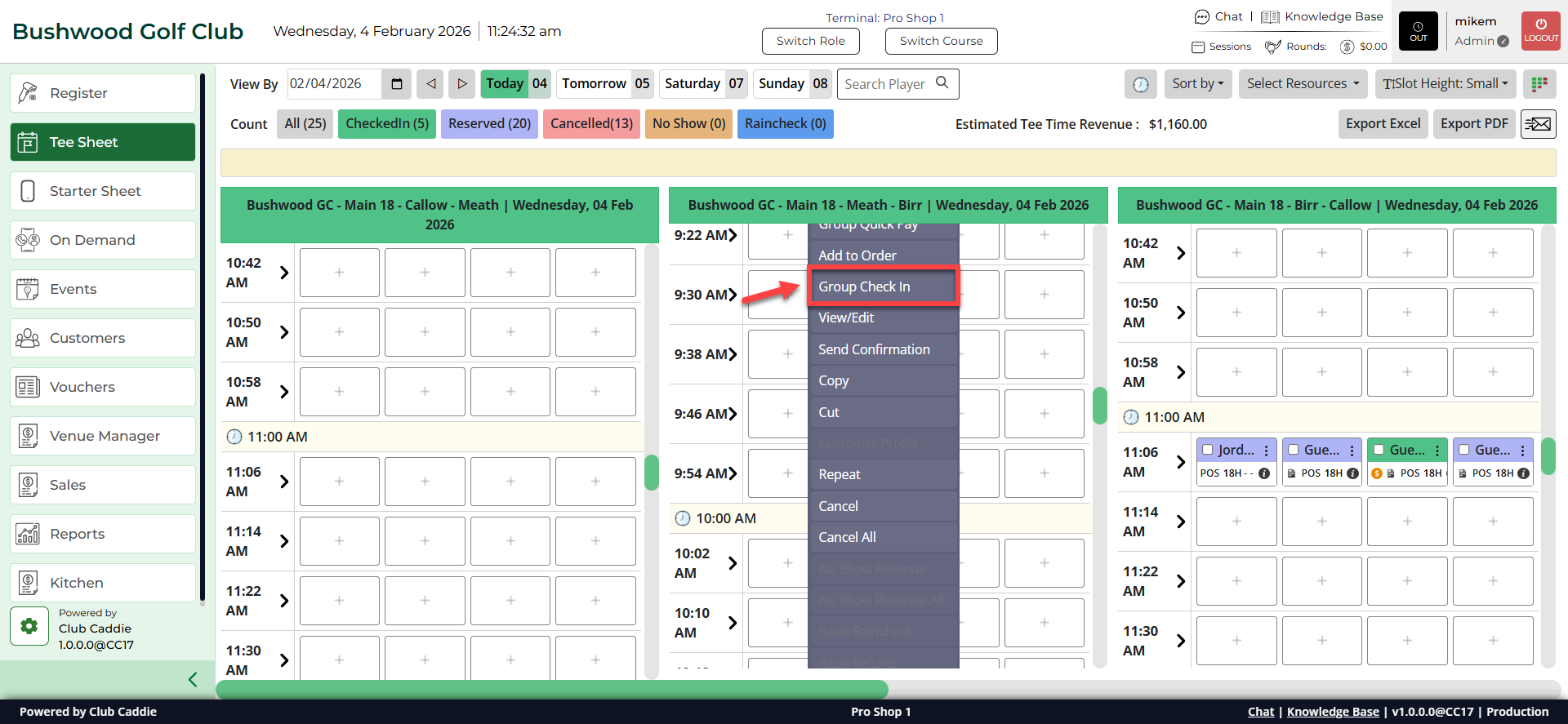Open the settings gear icon in sidebar
The height and width of the screenshot is (724, 1568).
click(x=29, y=626)
